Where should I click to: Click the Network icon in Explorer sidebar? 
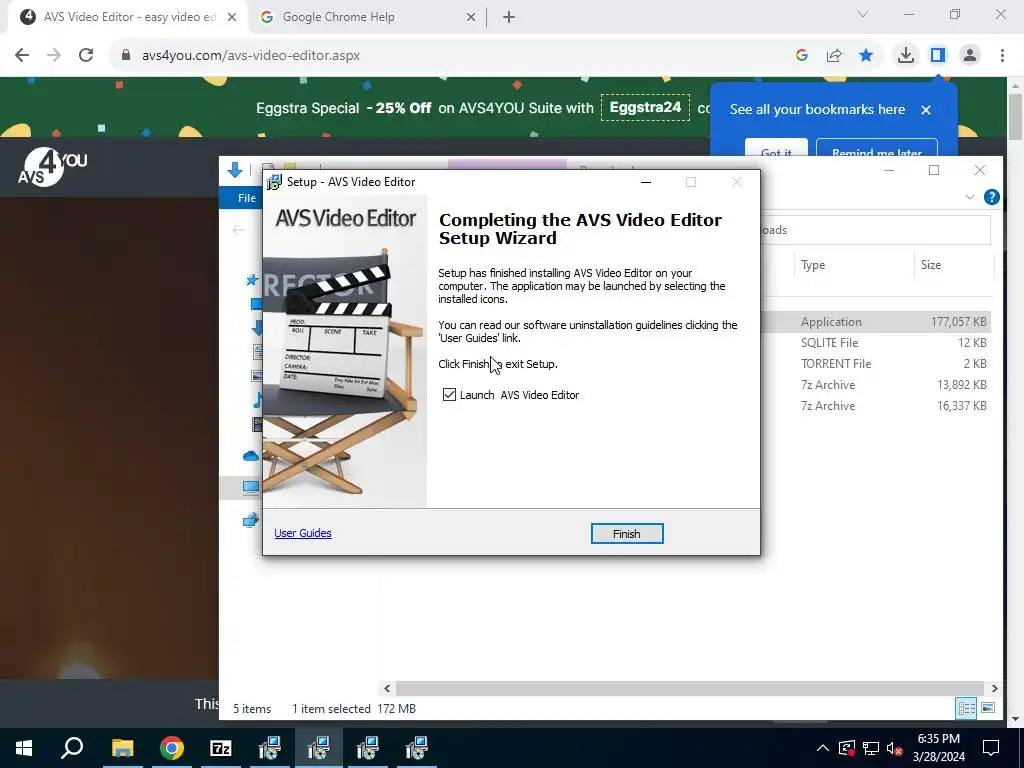pyautogui.click(x=251, y=520)
